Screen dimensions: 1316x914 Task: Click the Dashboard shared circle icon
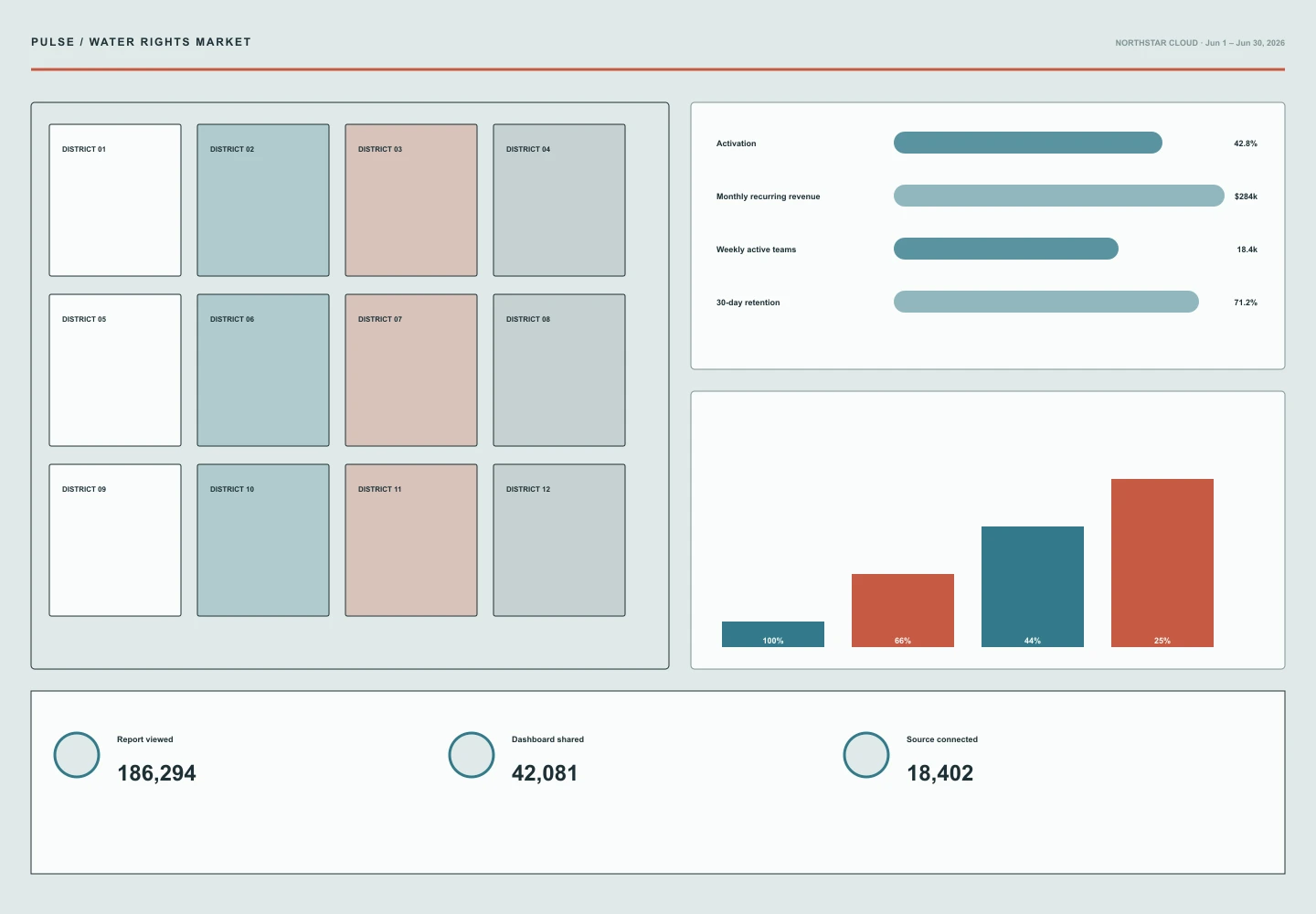tap(472, 755)
